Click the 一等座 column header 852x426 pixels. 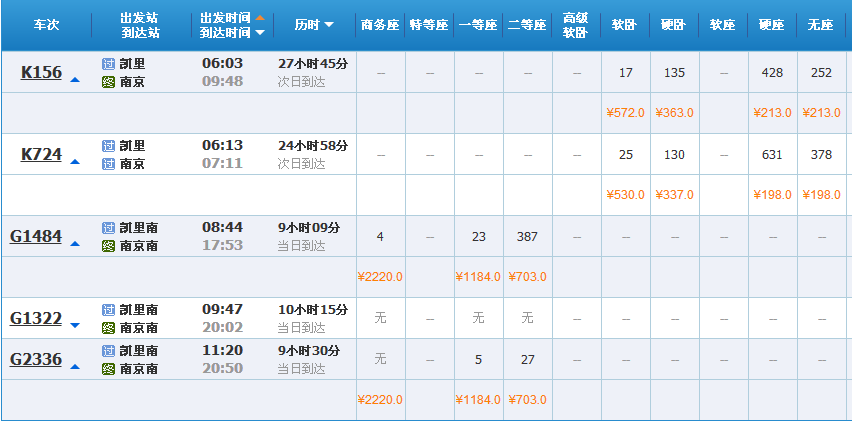pyautogui.click(x=478, y=26)
